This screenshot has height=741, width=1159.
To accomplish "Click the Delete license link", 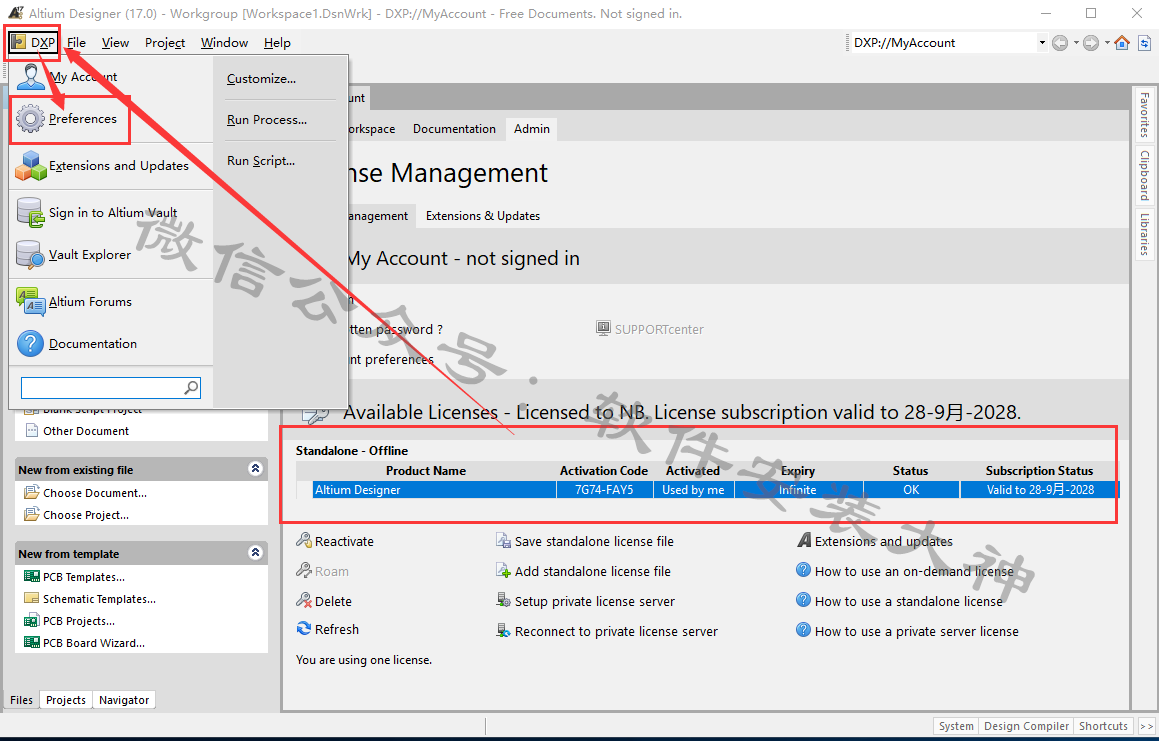I will [333, 601].
